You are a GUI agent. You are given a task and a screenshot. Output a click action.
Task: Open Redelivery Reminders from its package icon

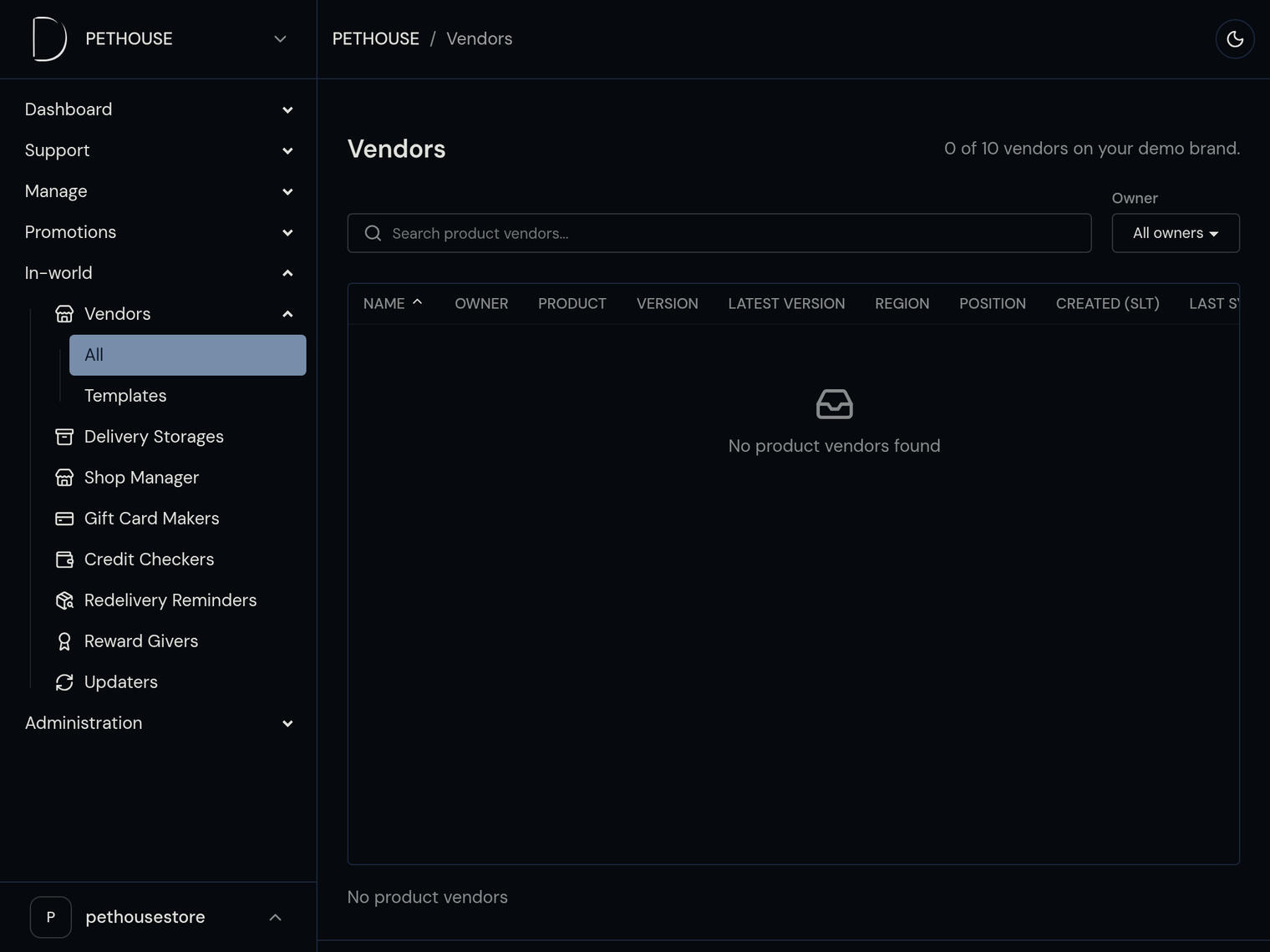[x=64, y=600]
